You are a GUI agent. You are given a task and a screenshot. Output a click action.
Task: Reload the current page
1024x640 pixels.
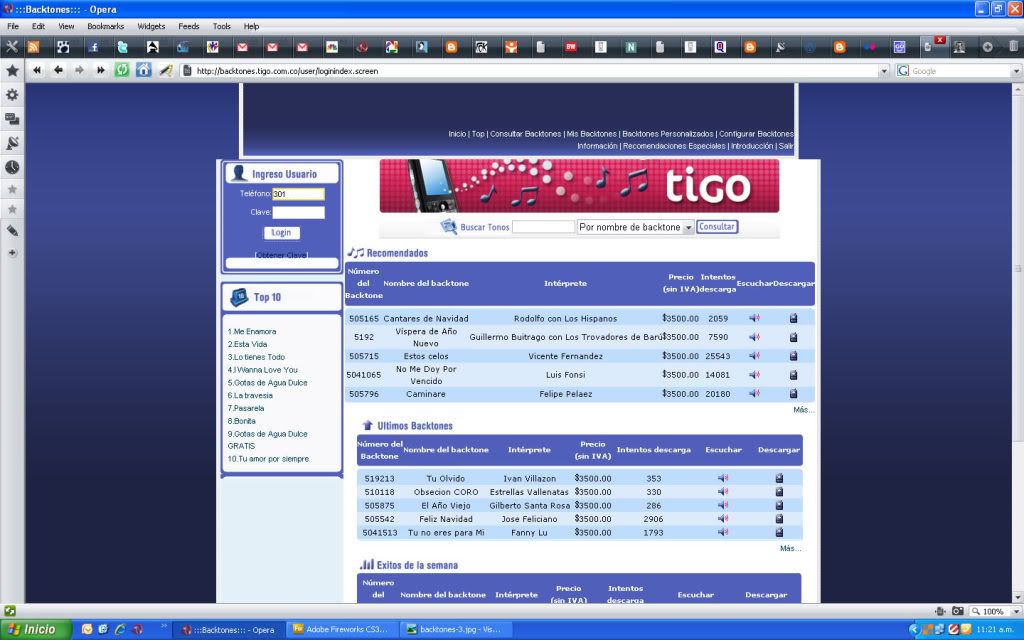pos(121,70)
